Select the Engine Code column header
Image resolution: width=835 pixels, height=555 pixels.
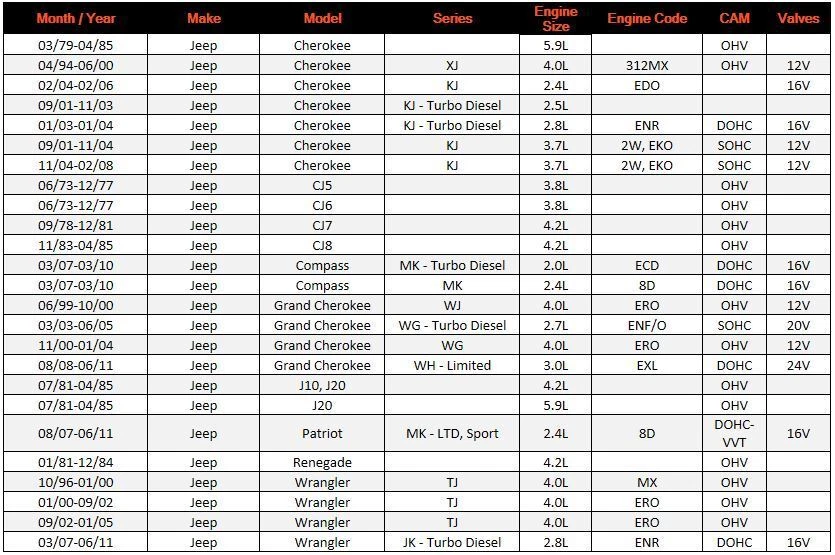[x=647, y=18]
